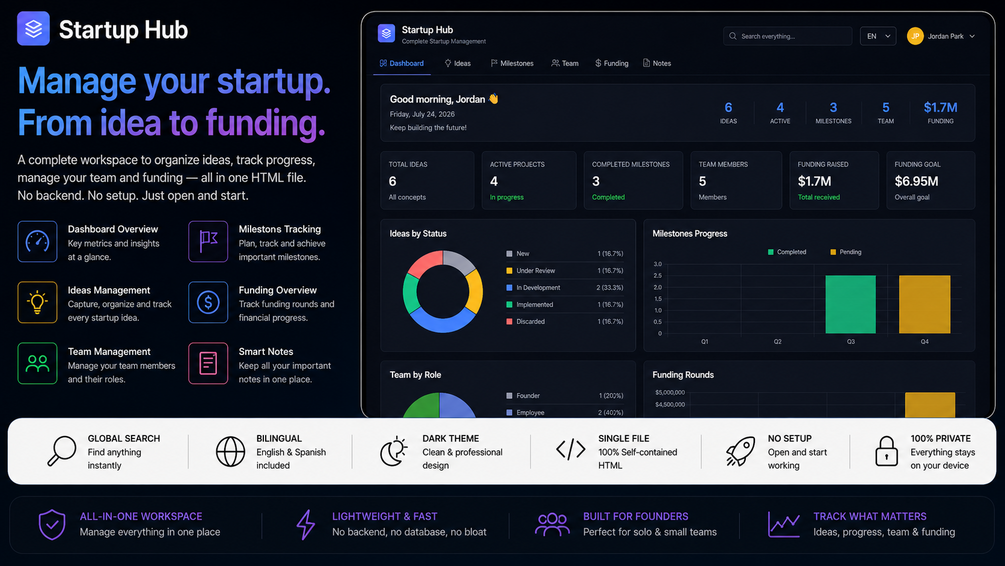Click the Smart Notes document icon

coord(208,363)
